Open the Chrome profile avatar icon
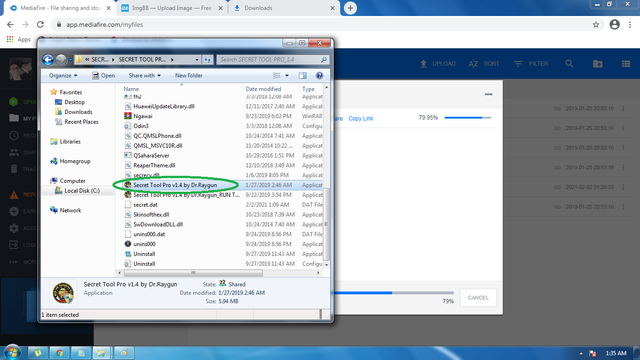 pos(615,24)
